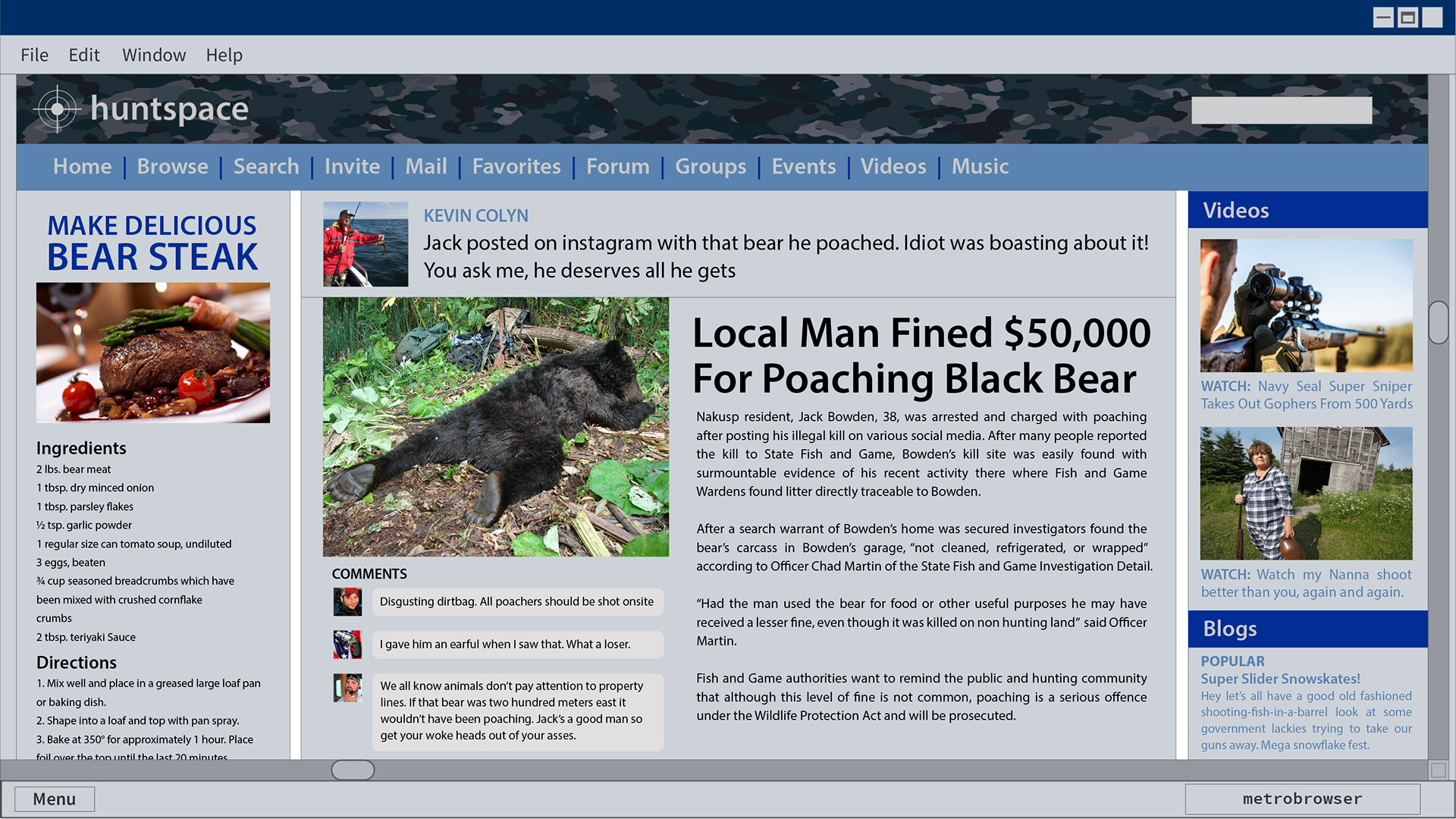Open the Mail nav tab

[426, 166]
